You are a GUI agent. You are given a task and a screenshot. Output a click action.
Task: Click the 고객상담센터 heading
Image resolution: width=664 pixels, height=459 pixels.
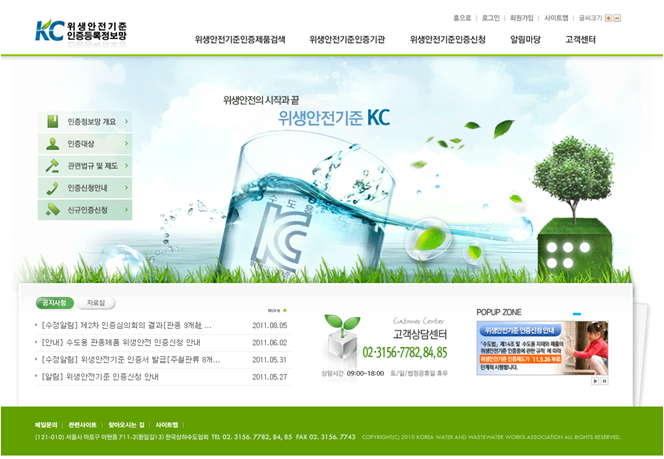[420, 335]
